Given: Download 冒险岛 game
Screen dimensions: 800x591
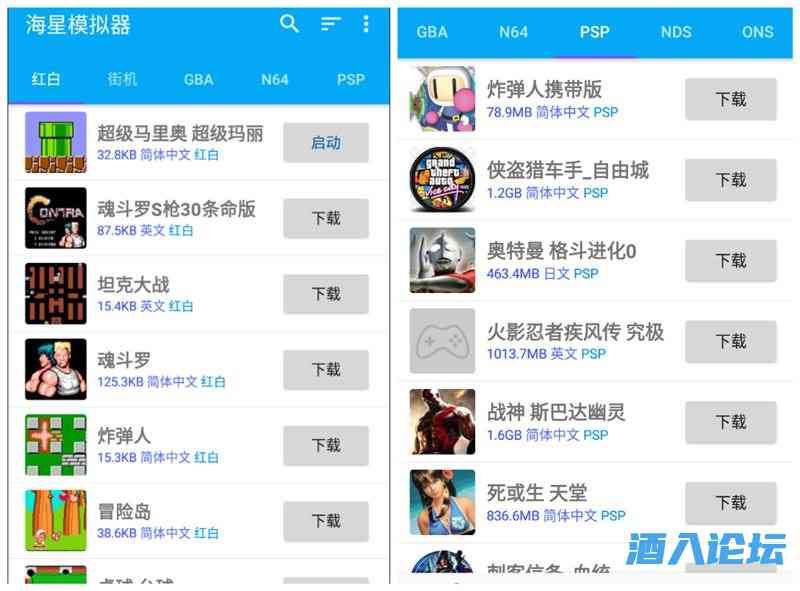Looking at the screenshot, I should click(x=326, y=521).
